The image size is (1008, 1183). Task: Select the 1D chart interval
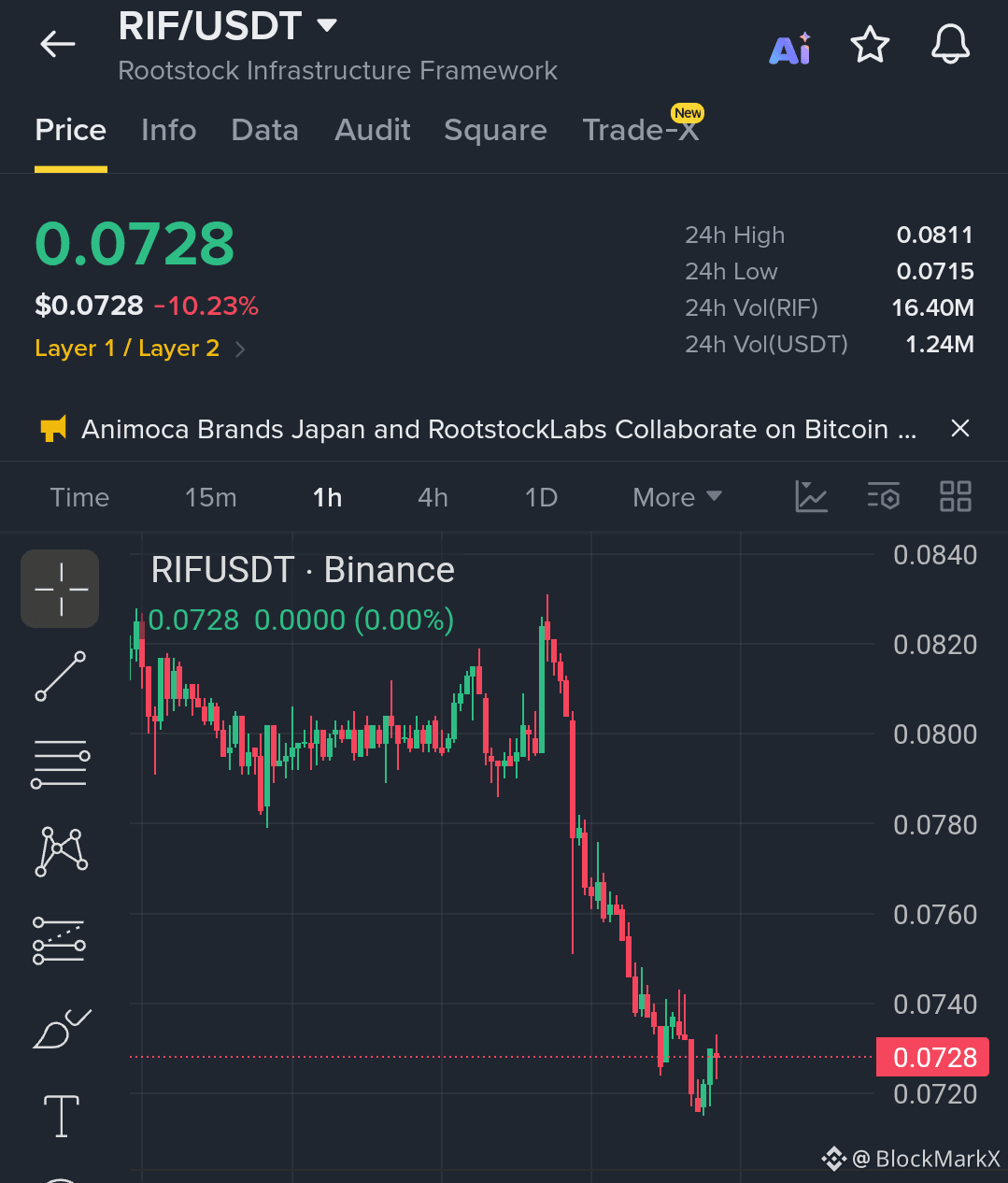[542, 497]
